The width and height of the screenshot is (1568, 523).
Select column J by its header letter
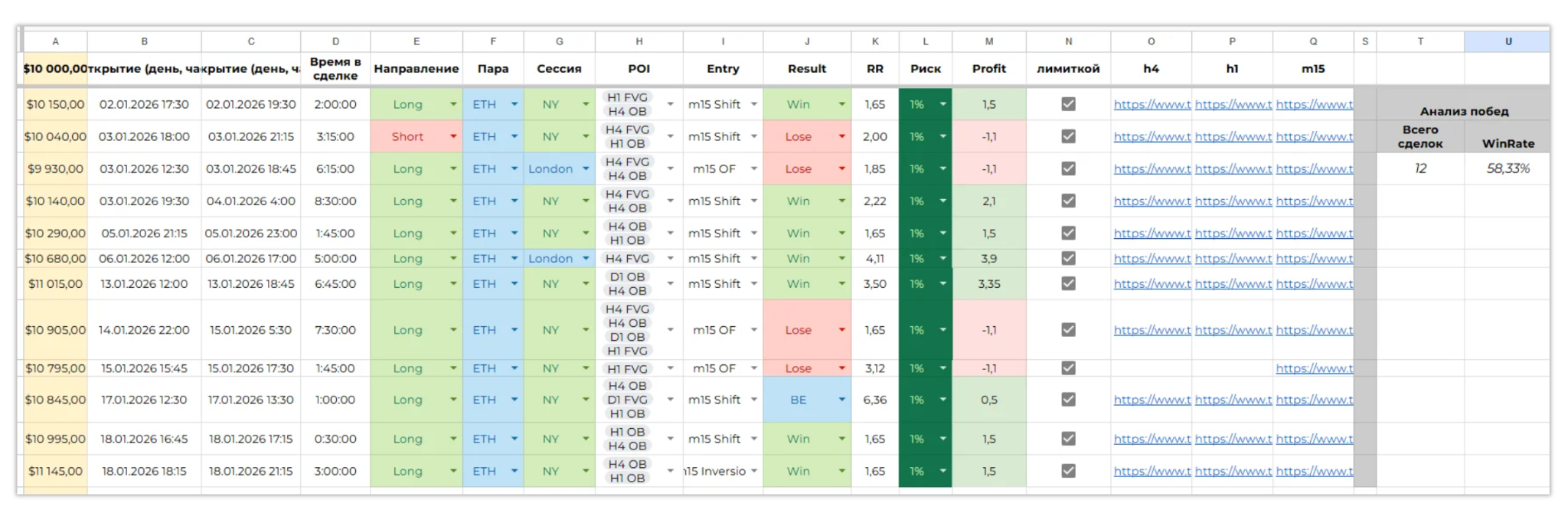807,41
